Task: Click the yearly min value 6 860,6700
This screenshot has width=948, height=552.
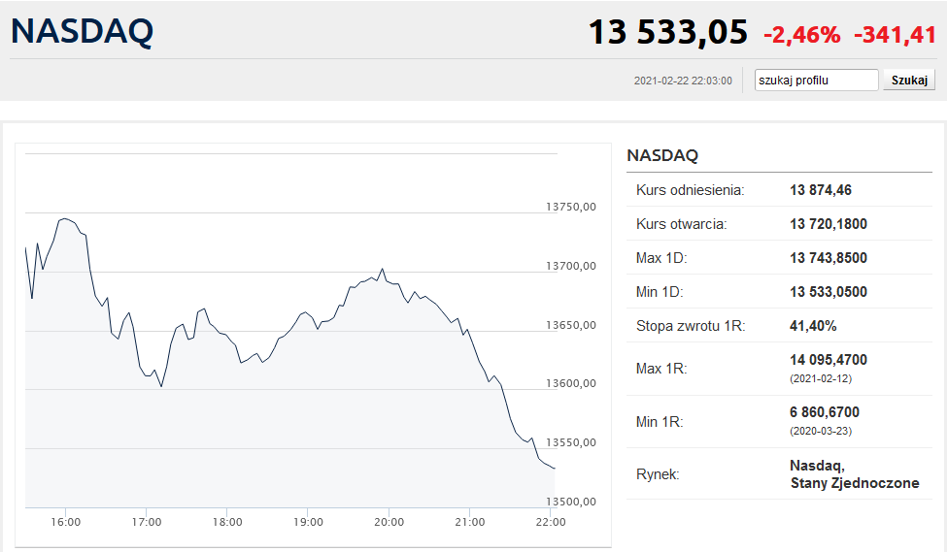Action: tap(825, 412)
